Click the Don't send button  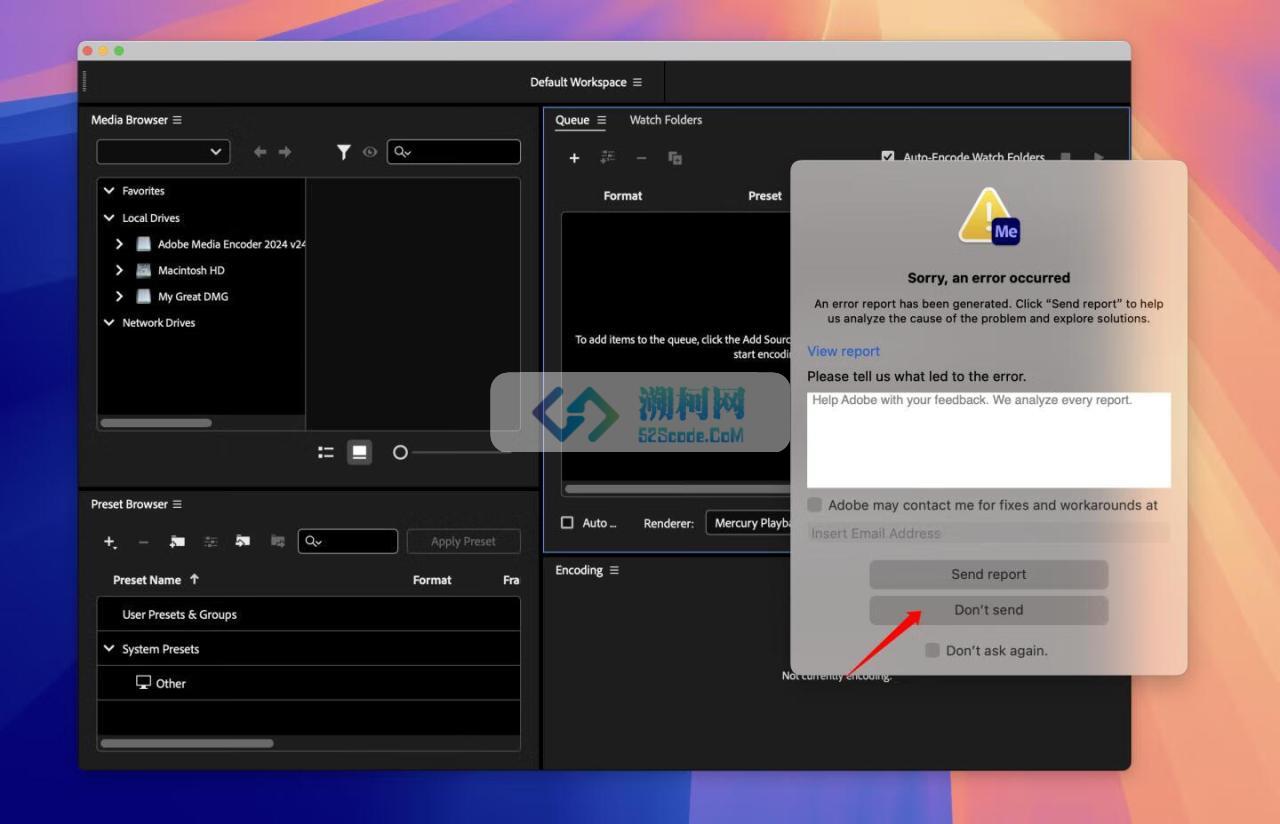tap(989, 610)
